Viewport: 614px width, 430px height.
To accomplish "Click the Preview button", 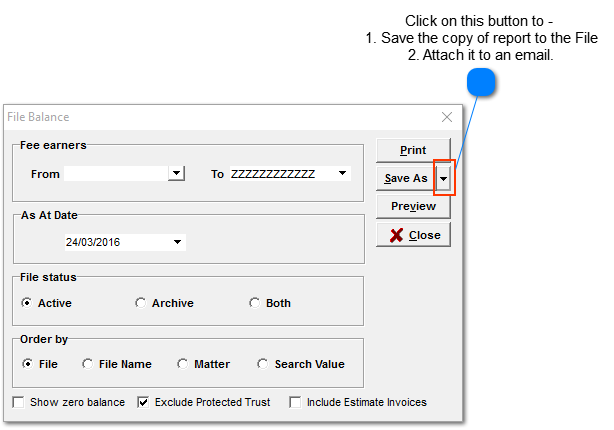I will pyautogui.click(x=413, y=206).
